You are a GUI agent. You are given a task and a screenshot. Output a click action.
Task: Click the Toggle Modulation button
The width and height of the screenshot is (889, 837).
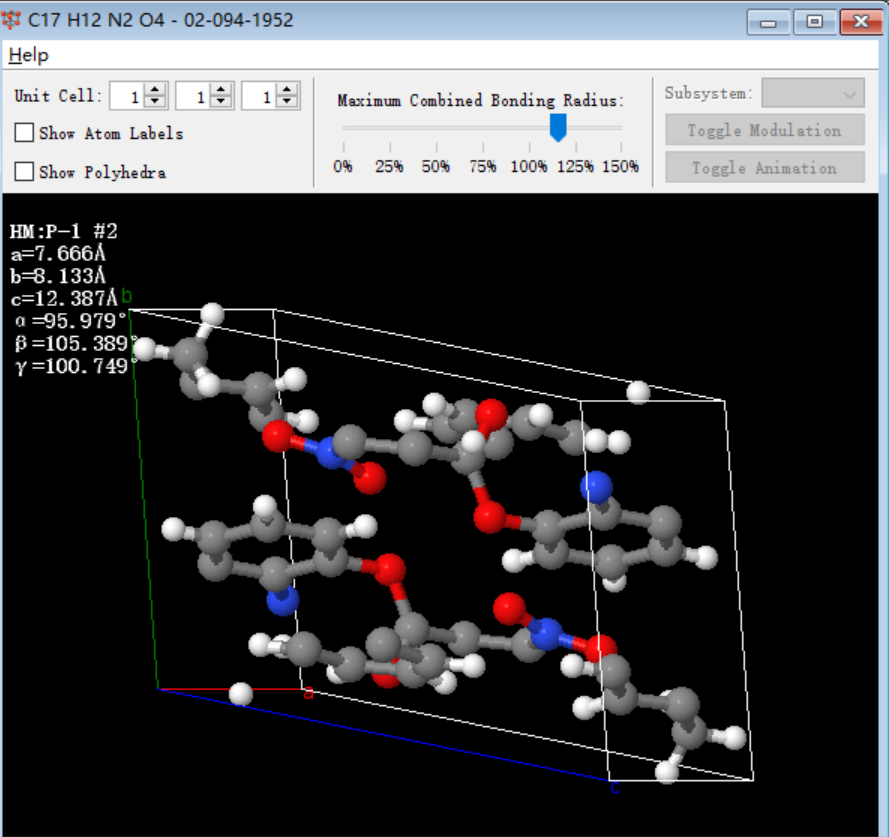pos(765,130)
